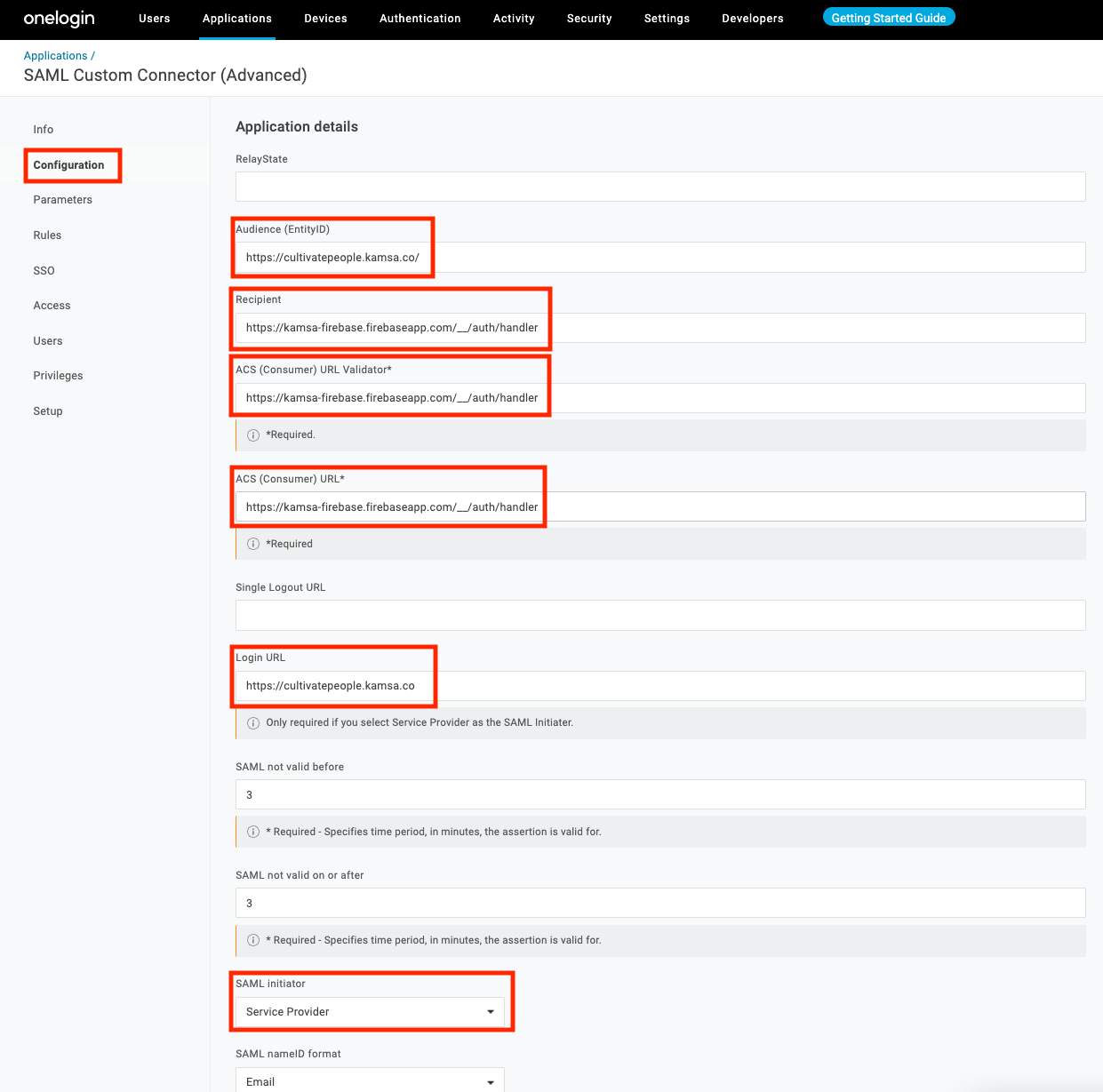Go to the Setup sidebar tab
Image resolution: width=1103 pixels, height=1092 pixels.
click(x=48, y=411)
